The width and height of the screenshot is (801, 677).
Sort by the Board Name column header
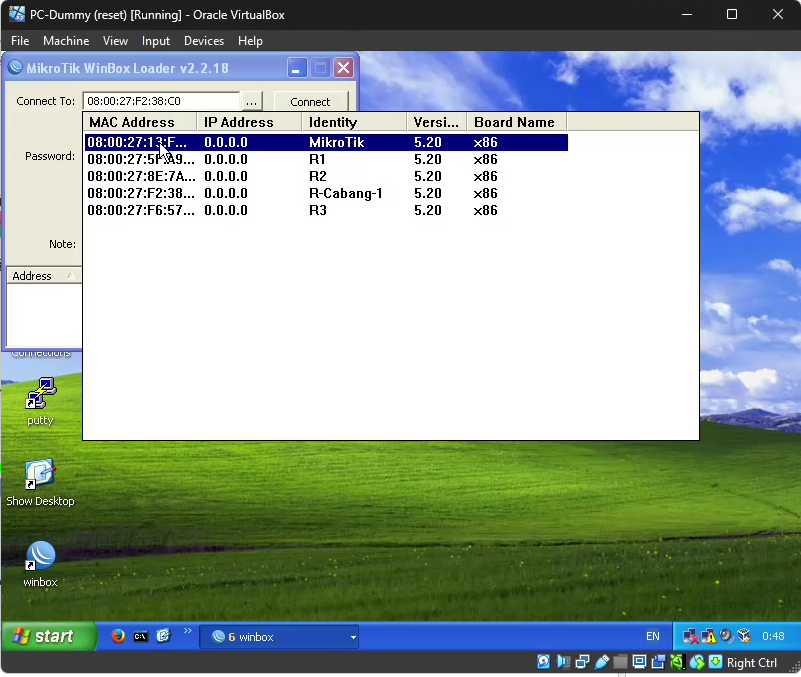(516, 122)
